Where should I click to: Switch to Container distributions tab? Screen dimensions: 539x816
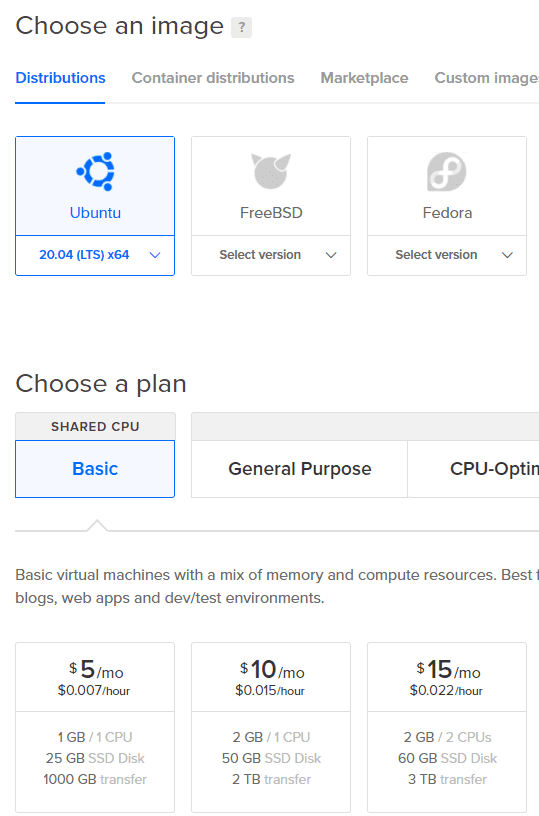(213, 78)
